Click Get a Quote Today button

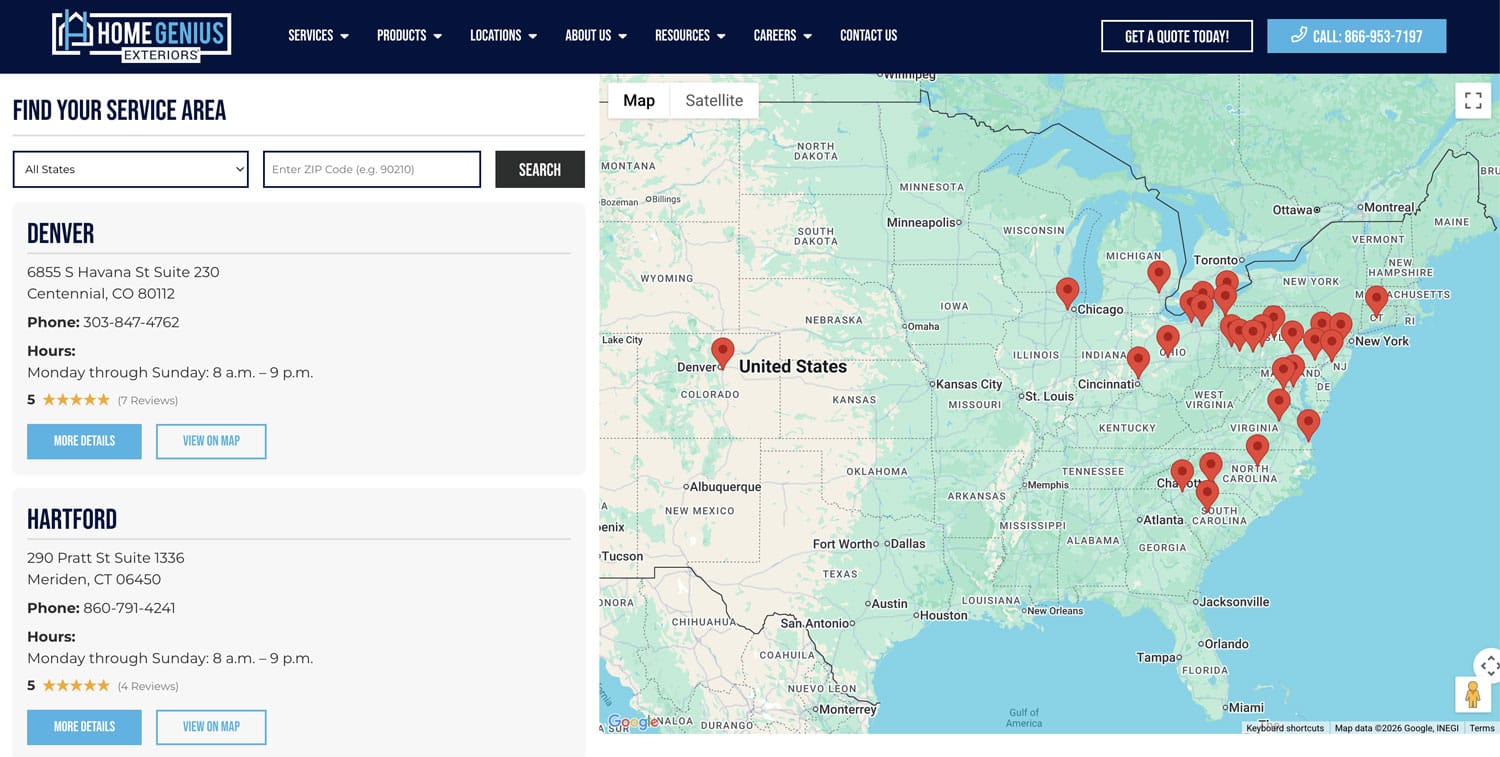1176,36
